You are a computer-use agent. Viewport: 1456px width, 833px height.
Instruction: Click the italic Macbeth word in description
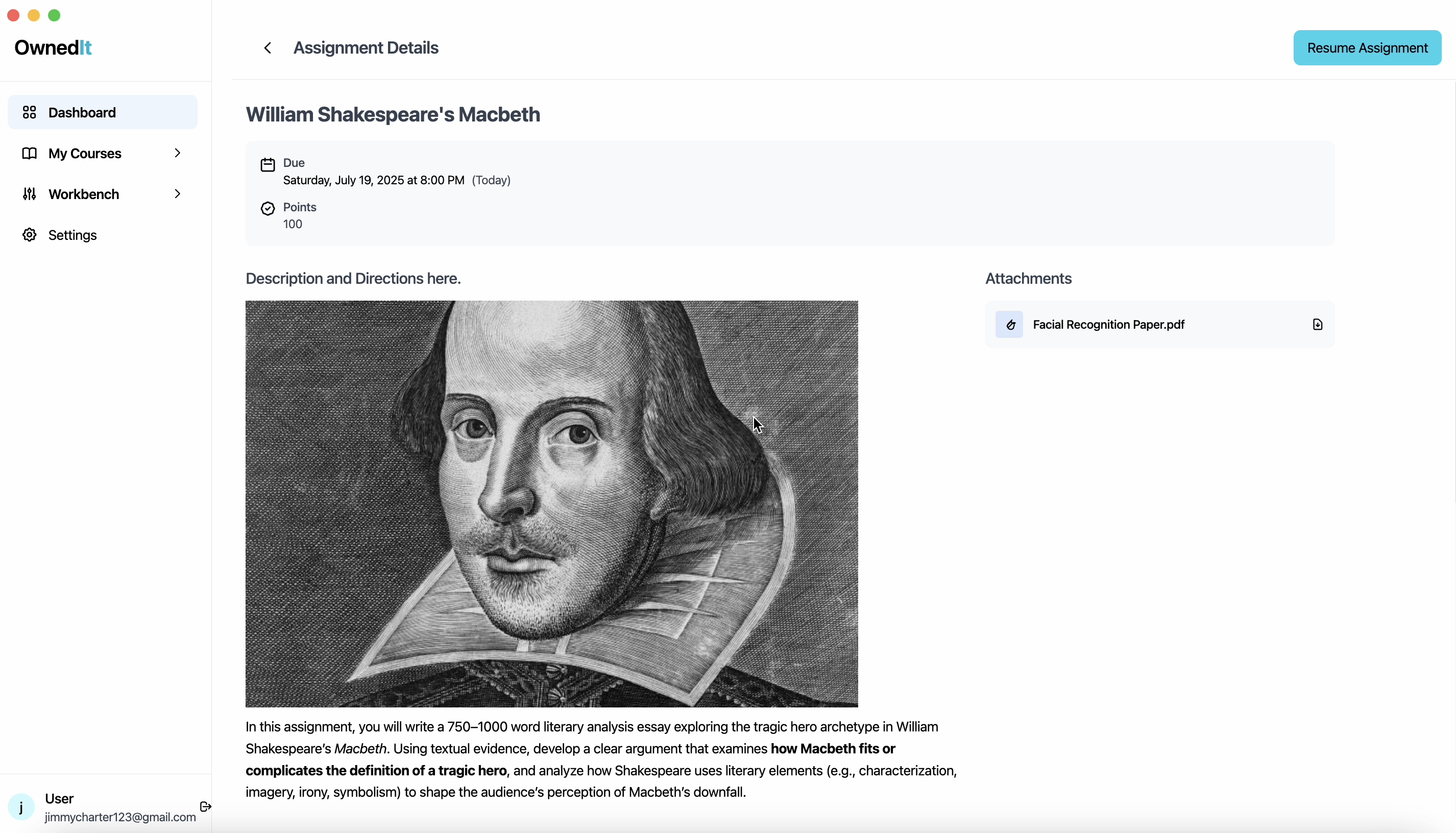point(360,749)
